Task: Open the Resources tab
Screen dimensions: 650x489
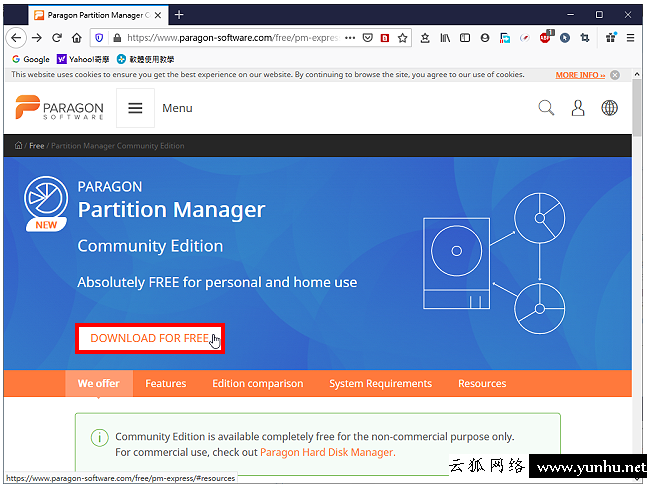Action: pos(482,383)
